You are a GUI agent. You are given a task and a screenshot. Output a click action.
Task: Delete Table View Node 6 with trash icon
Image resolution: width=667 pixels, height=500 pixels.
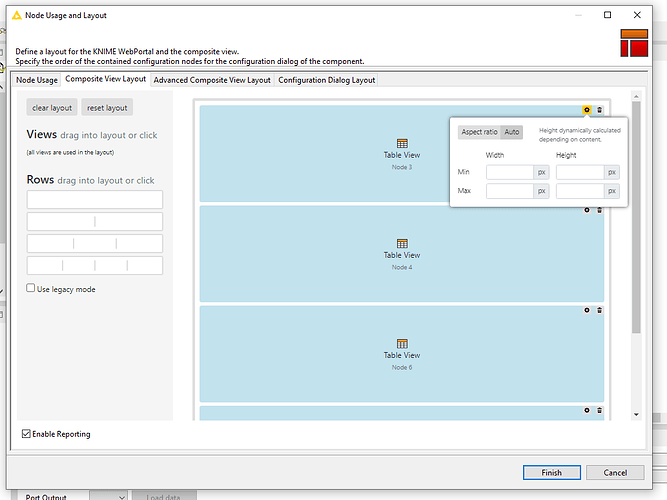click(599, 310)
